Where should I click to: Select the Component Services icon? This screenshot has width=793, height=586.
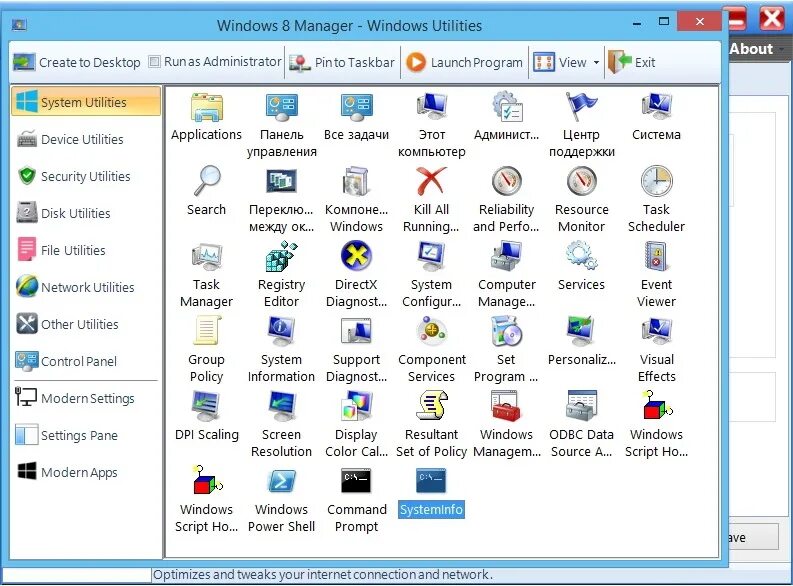point(431,331)
